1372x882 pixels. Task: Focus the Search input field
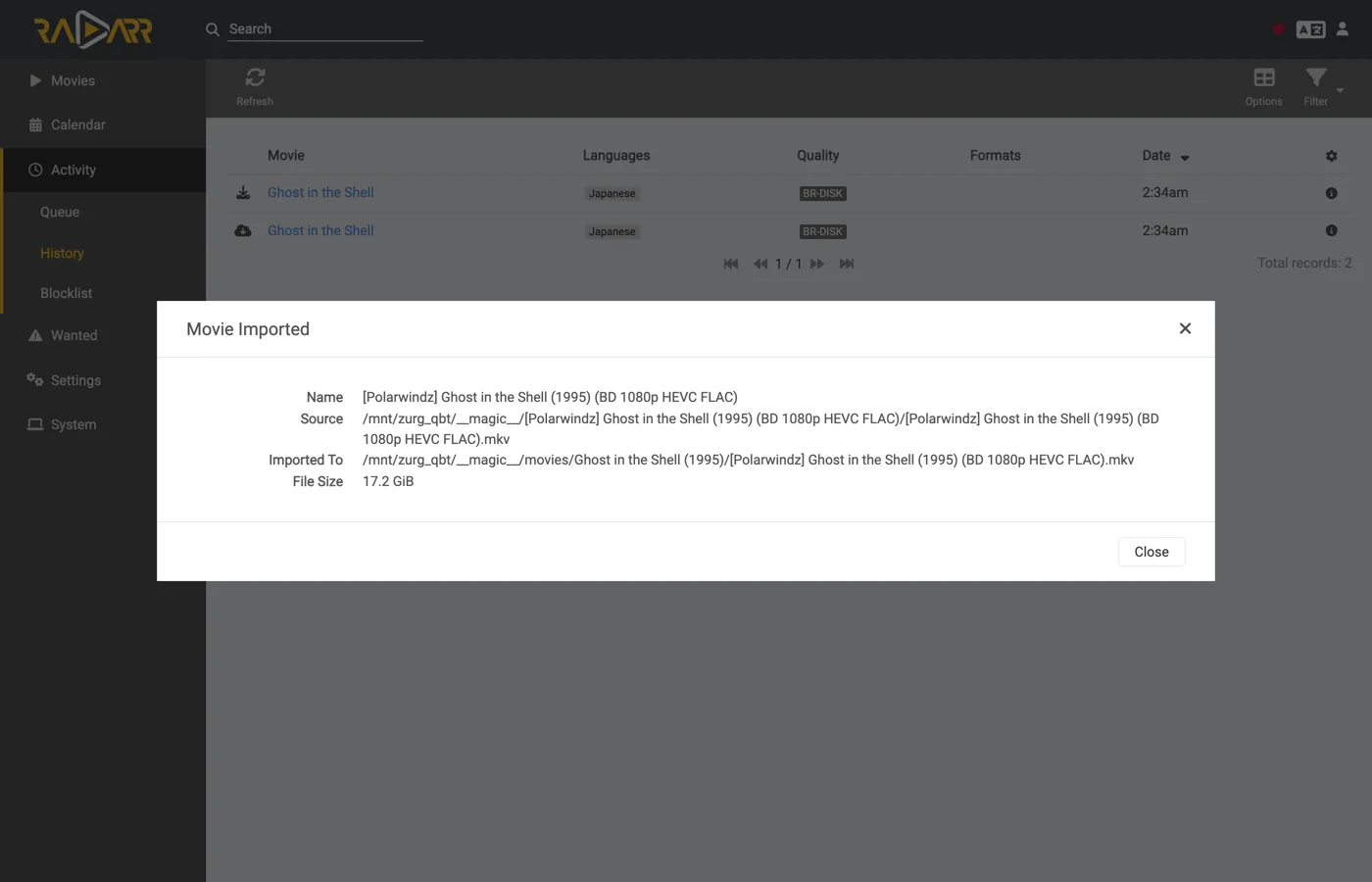click(325, 29)
